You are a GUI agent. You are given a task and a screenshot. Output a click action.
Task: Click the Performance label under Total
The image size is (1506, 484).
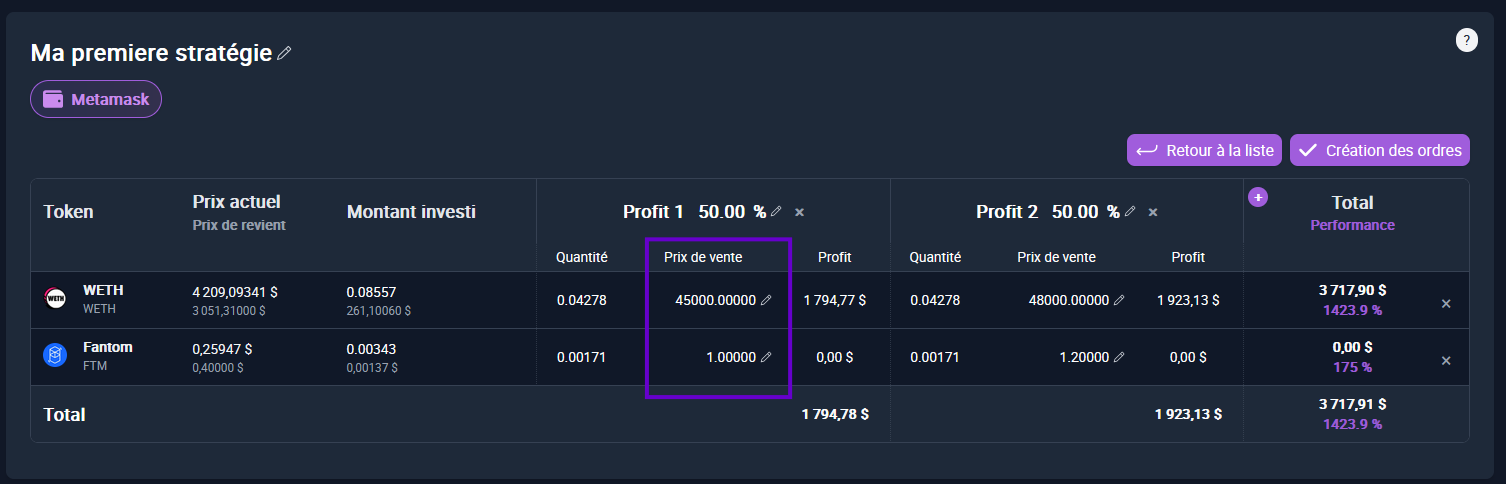[1352, 225]
